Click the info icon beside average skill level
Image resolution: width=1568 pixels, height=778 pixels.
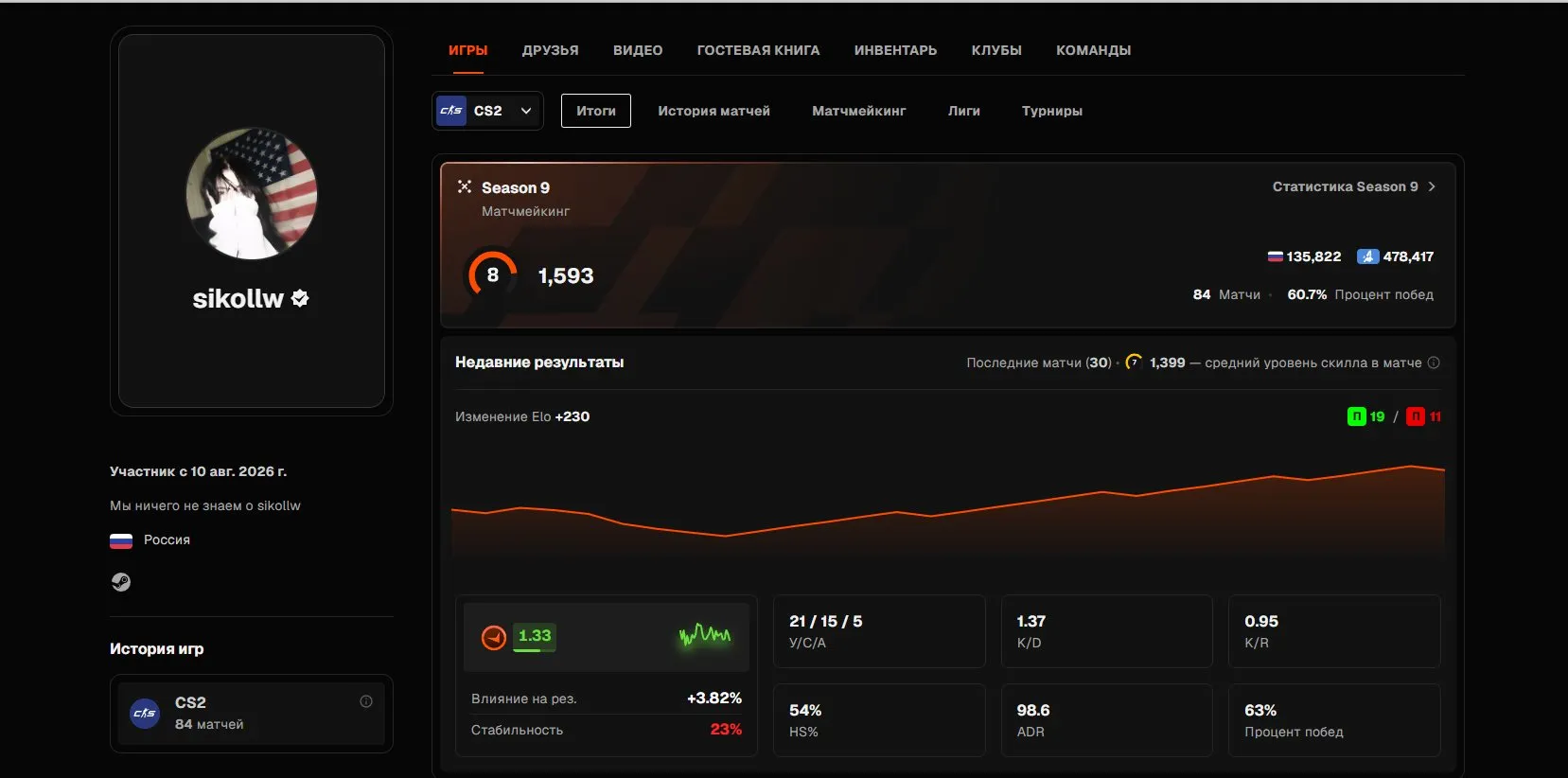[1434, 362]
